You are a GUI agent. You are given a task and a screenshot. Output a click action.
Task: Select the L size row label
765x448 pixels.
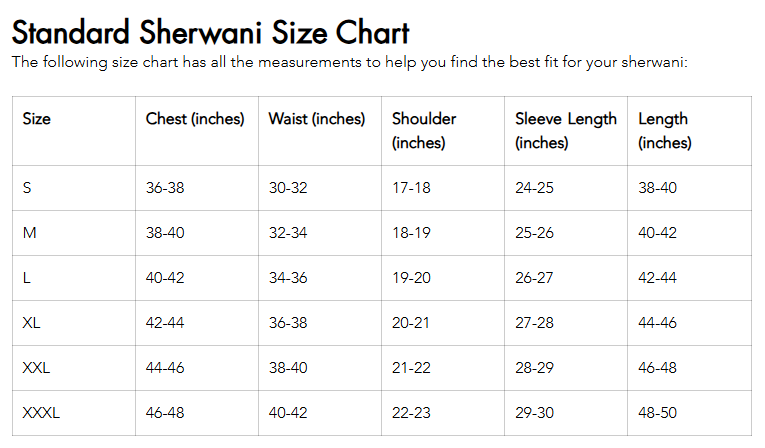click(26, 278)
